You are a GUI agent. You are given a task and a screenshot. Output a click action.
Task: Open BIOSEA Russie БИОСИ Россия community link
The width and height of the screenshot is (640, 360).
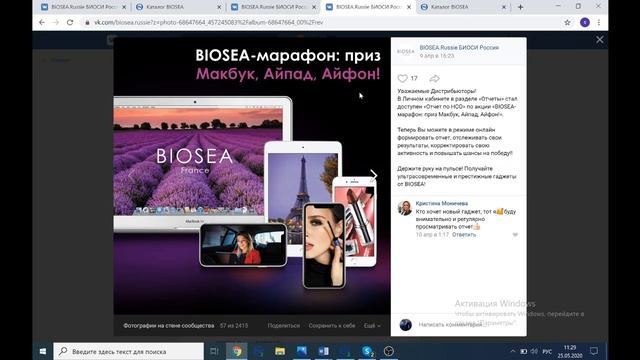pyautogui.click(x=459, y=47)
